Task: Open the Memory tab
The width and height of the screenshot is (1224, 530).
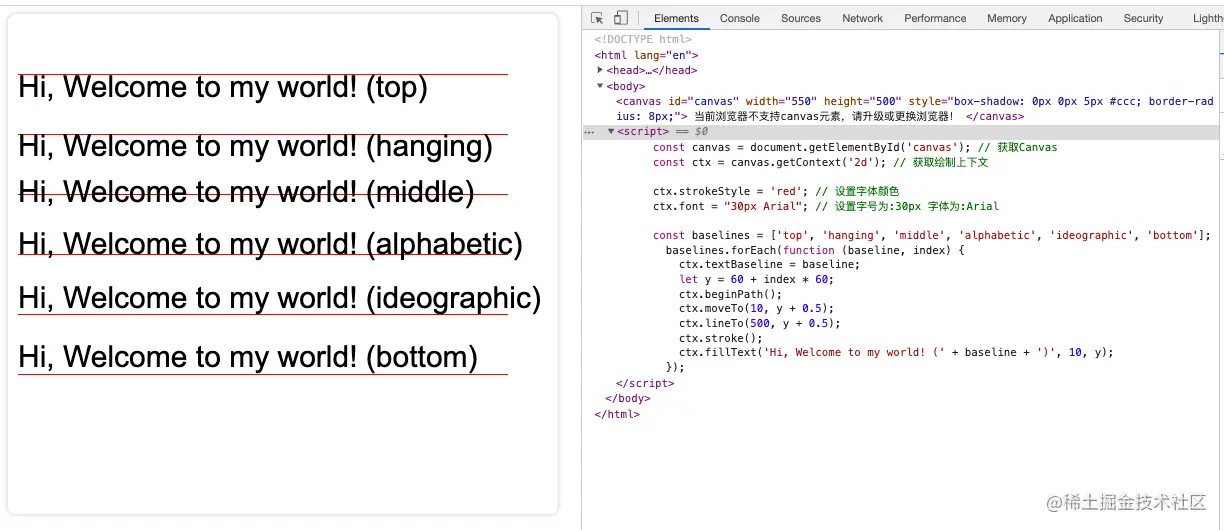Action: [x=1007, y=18]
